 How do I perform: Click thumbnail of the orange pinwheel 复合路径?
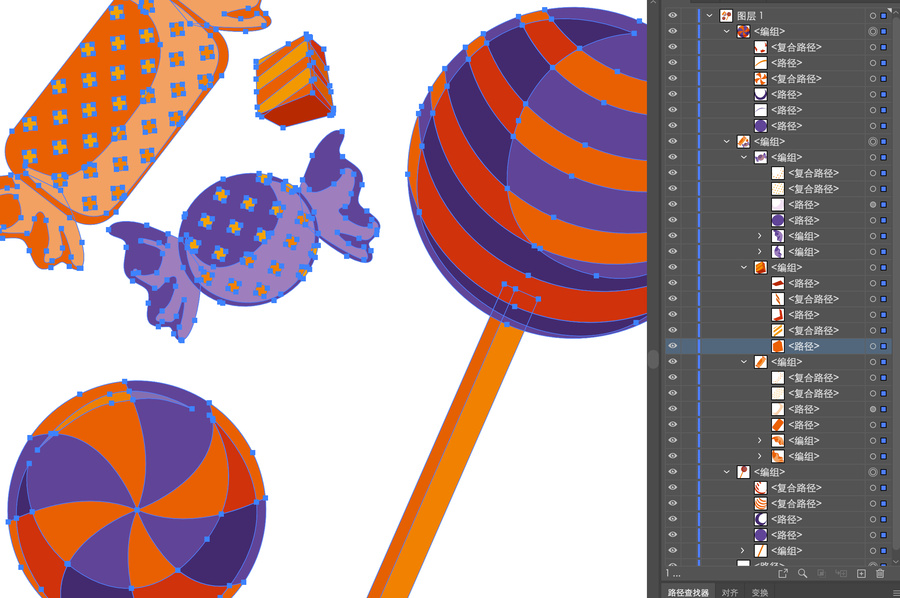(x=761, y=79)
